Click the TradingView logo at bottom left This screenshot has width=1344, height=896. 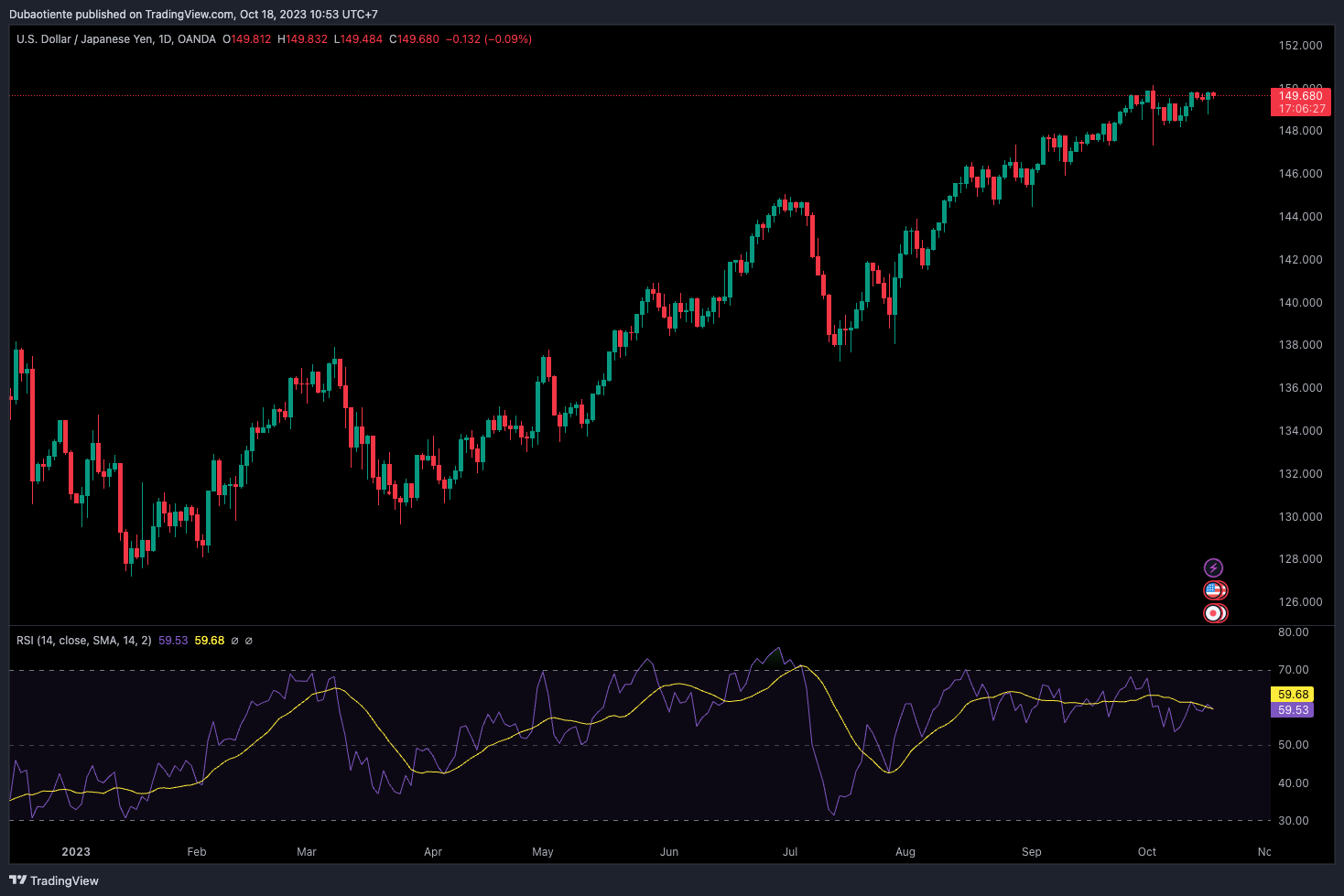pos(54,880)
